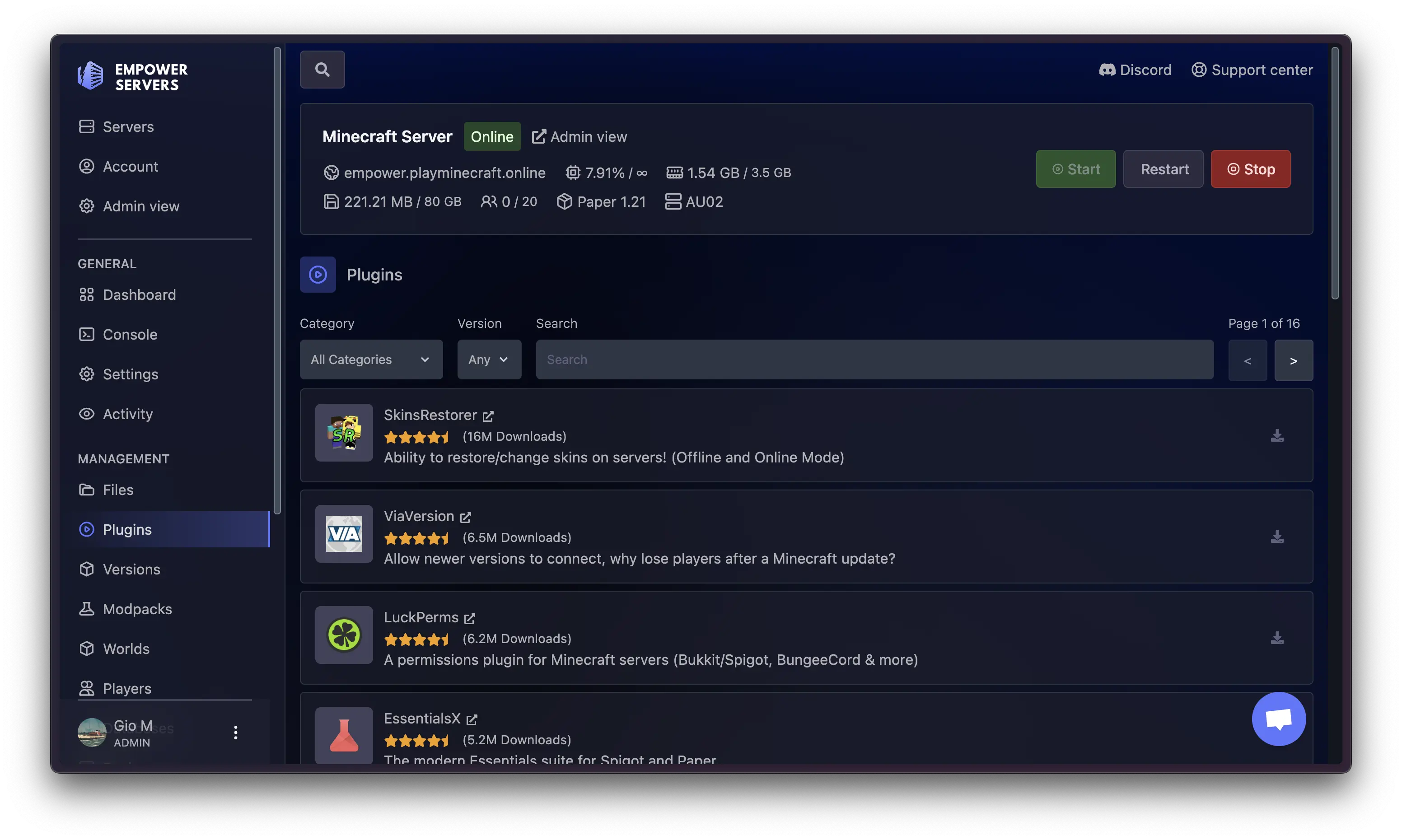Restart the Minecraft server
Image resolution: width=1402 pixels, height=840 pixels.
pos(1163,169)
